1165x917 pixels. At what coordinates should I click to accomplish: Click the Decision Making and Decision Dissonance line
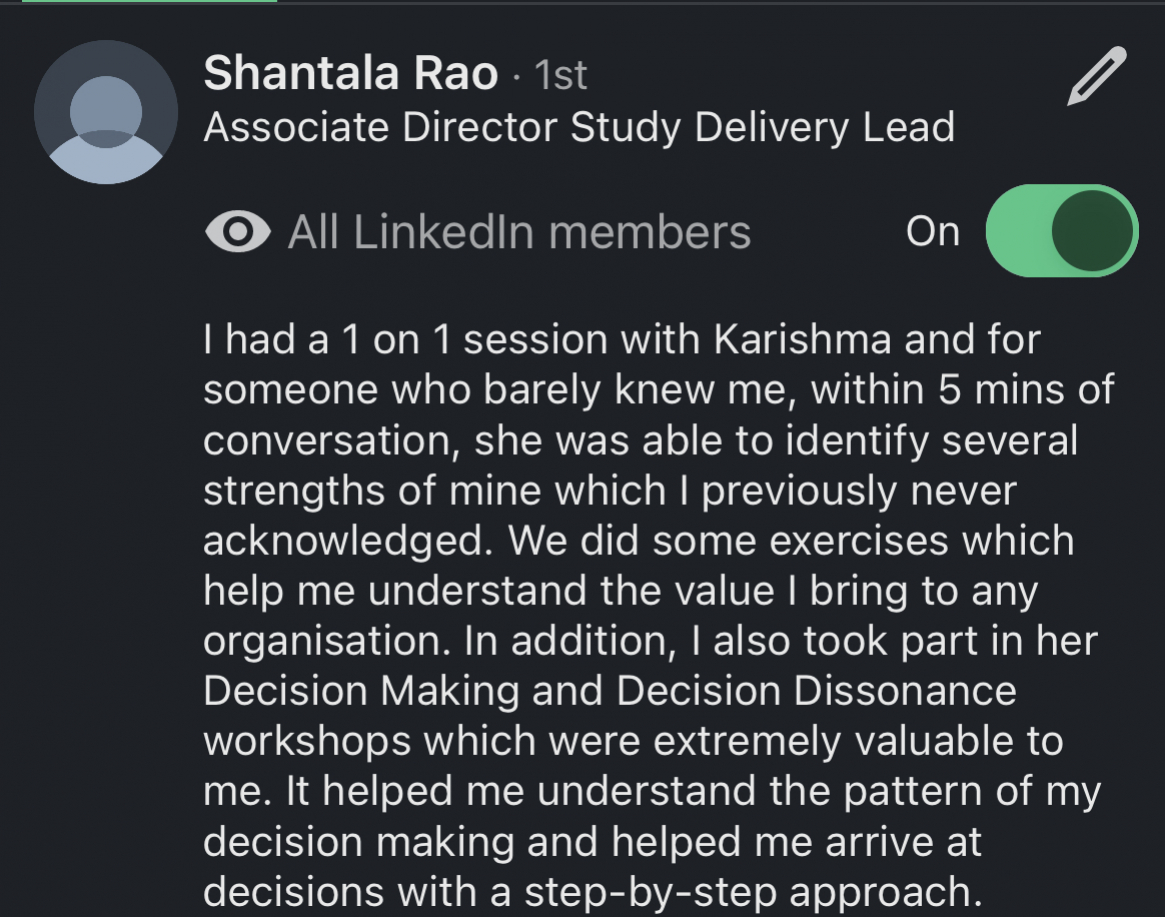pos(609,691)
